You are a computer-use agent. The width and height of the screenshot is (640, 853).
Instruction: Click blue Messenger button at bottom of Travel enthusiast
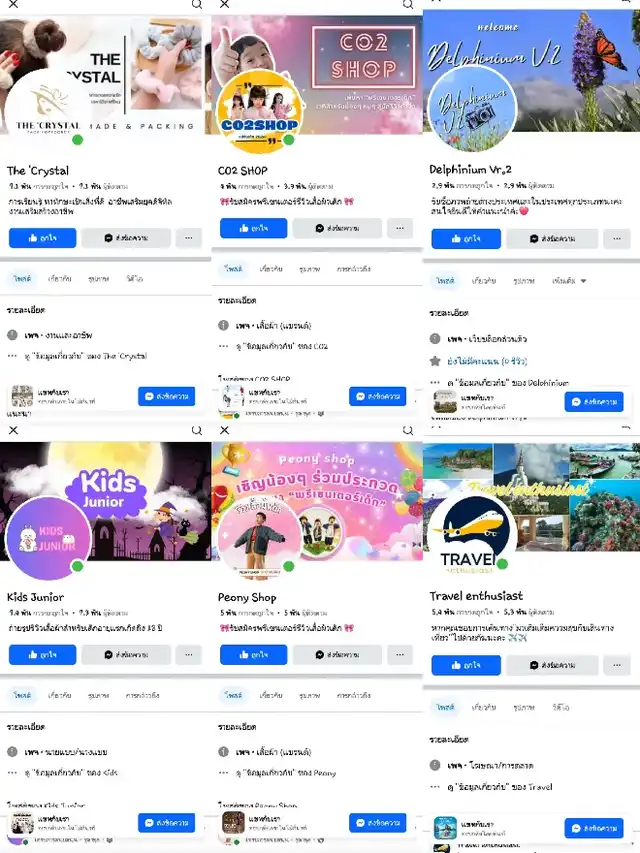[x=594, y=828]
